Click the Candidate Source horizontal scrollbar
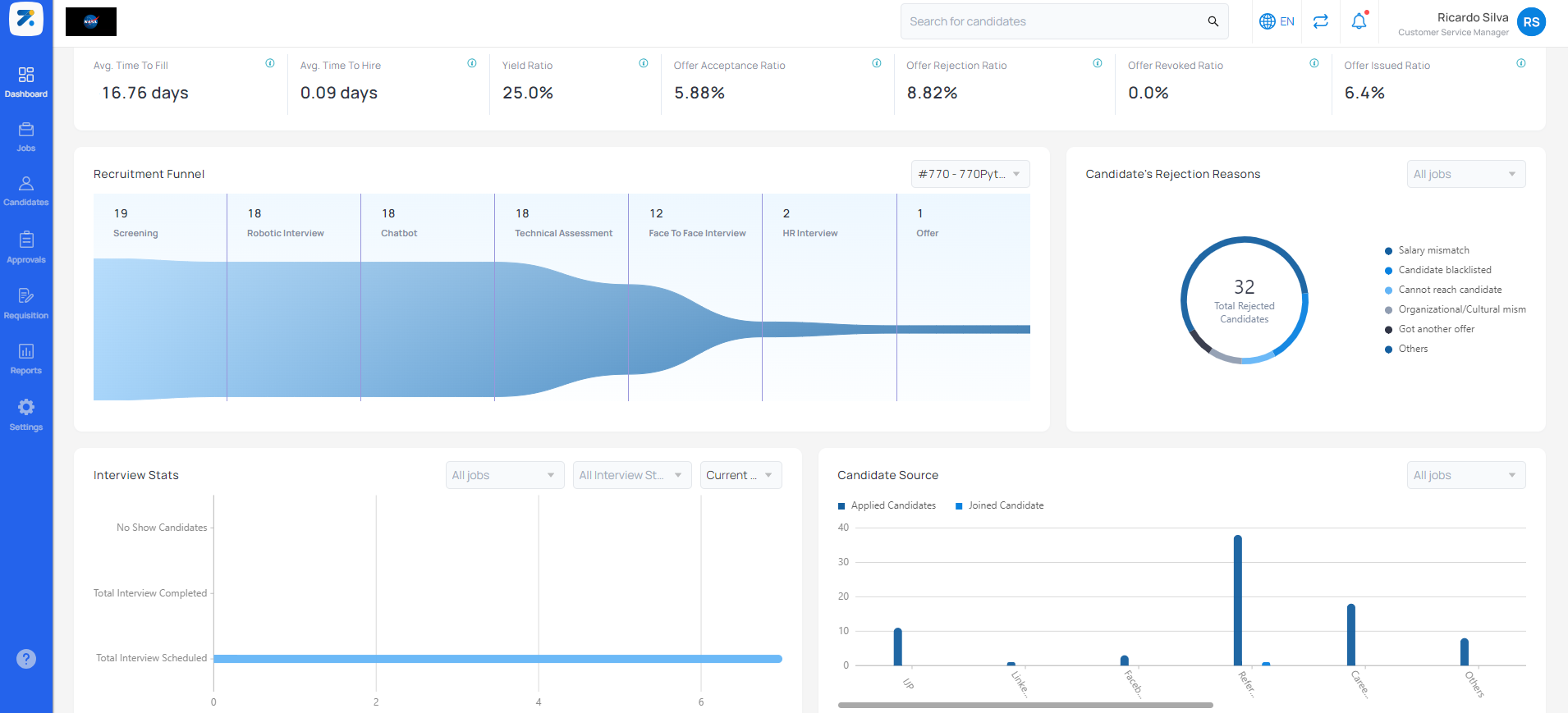 pos(1025,705)
